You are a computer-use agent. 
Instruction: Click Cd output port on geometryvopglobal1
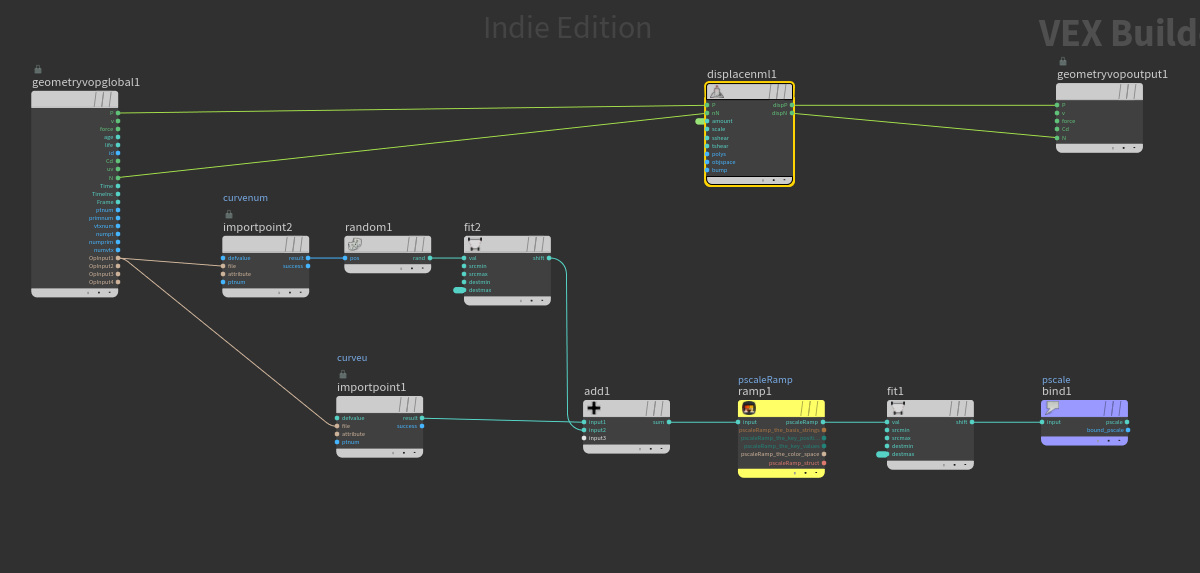118,161
